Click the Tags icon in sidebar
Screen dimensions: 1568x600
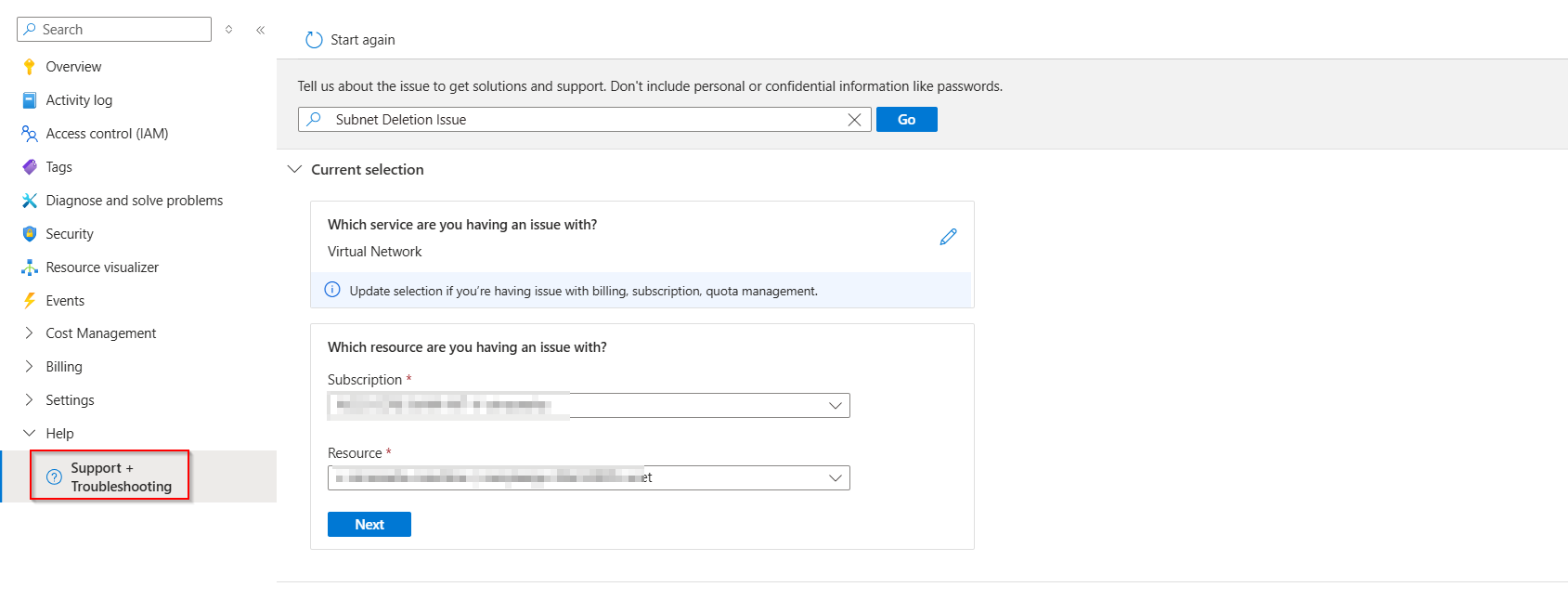[30, 167]
